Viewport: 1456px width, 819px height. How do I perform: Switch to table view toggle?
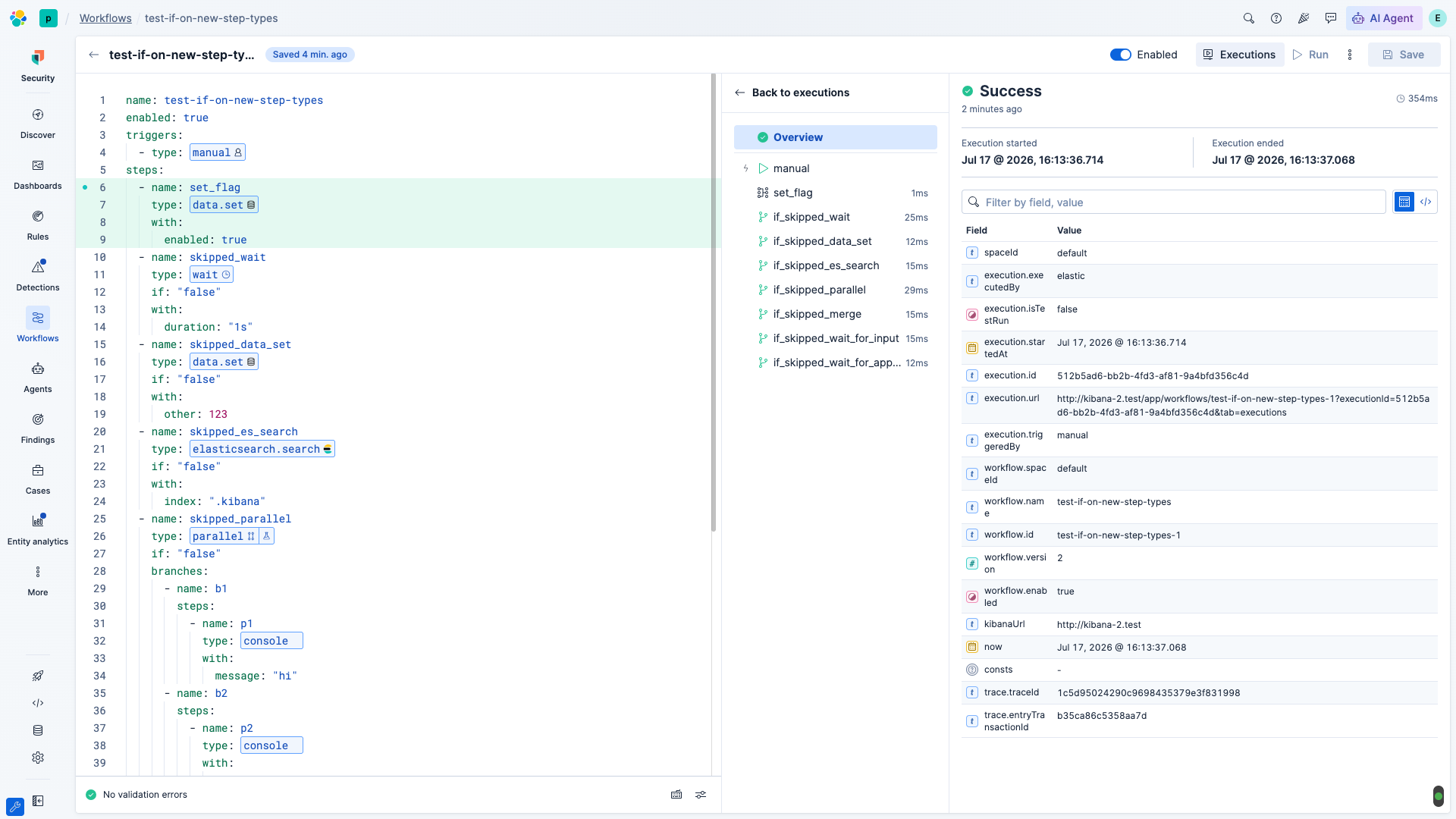click(x=1404, y=202)
